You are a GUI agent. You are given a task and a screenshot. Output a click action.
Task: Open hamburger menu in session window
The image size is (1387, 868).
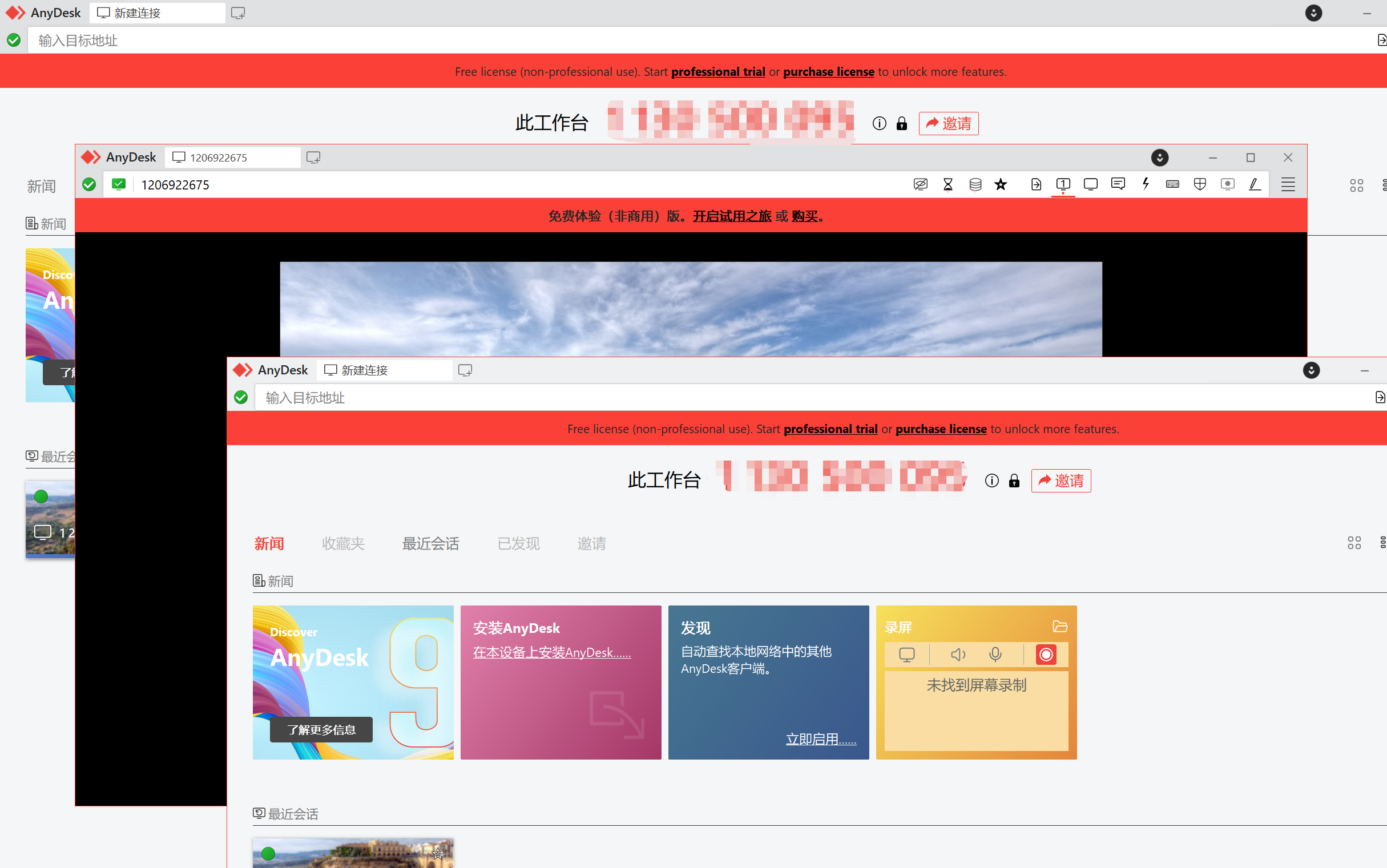(x=1288, y=184)
